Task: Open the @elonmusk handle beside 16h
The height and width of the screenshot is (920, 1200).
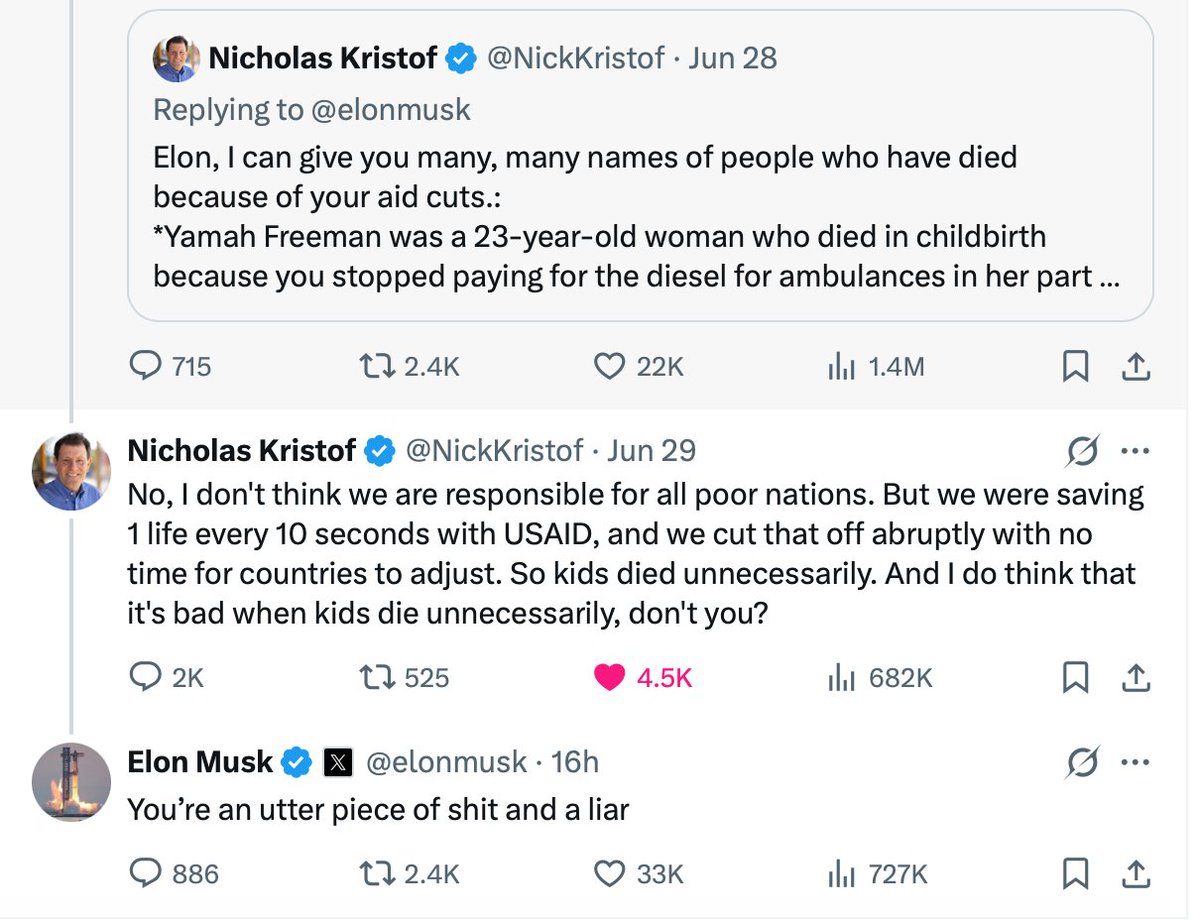Action: tap(446, 762)
